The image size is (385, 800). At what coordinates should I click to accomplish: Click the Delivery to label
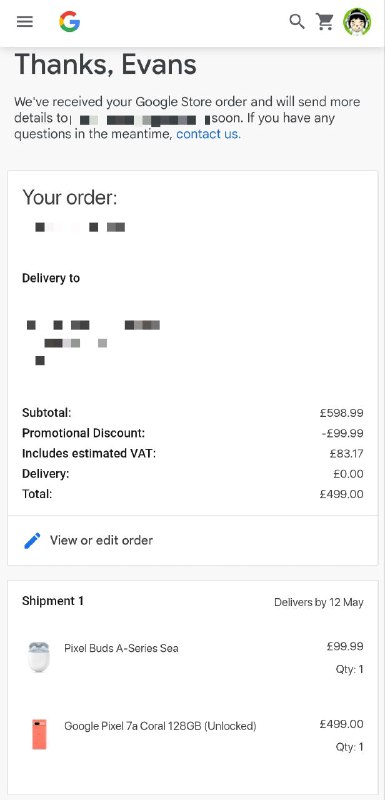click(x=51, y=278)
